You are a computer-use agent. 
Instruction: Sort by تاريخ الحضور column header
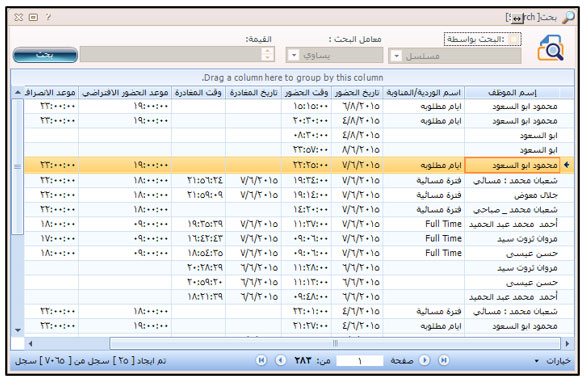(357, 93)
